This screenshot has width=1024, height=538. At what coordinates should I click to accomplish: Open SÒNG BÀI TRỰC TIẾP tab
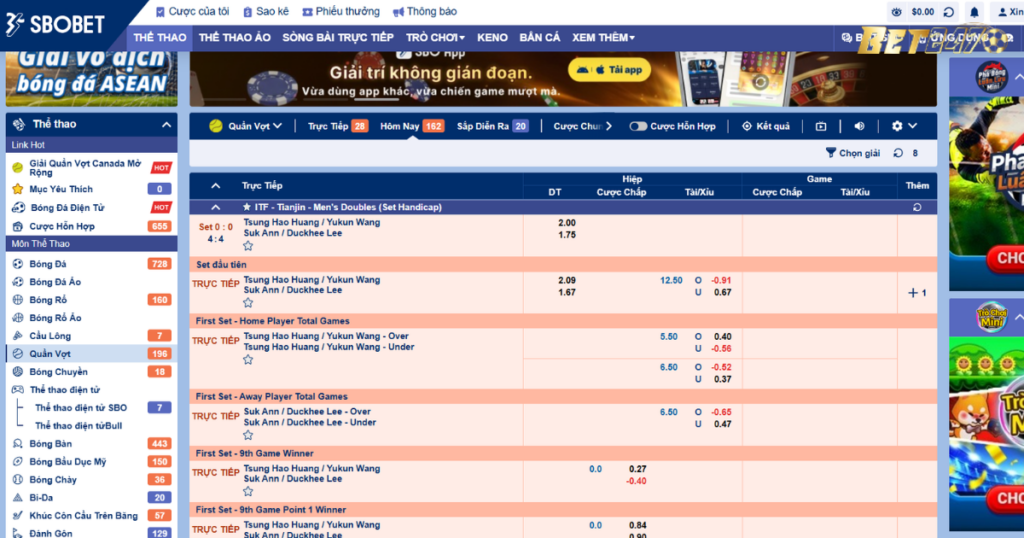tap(338, 37)
